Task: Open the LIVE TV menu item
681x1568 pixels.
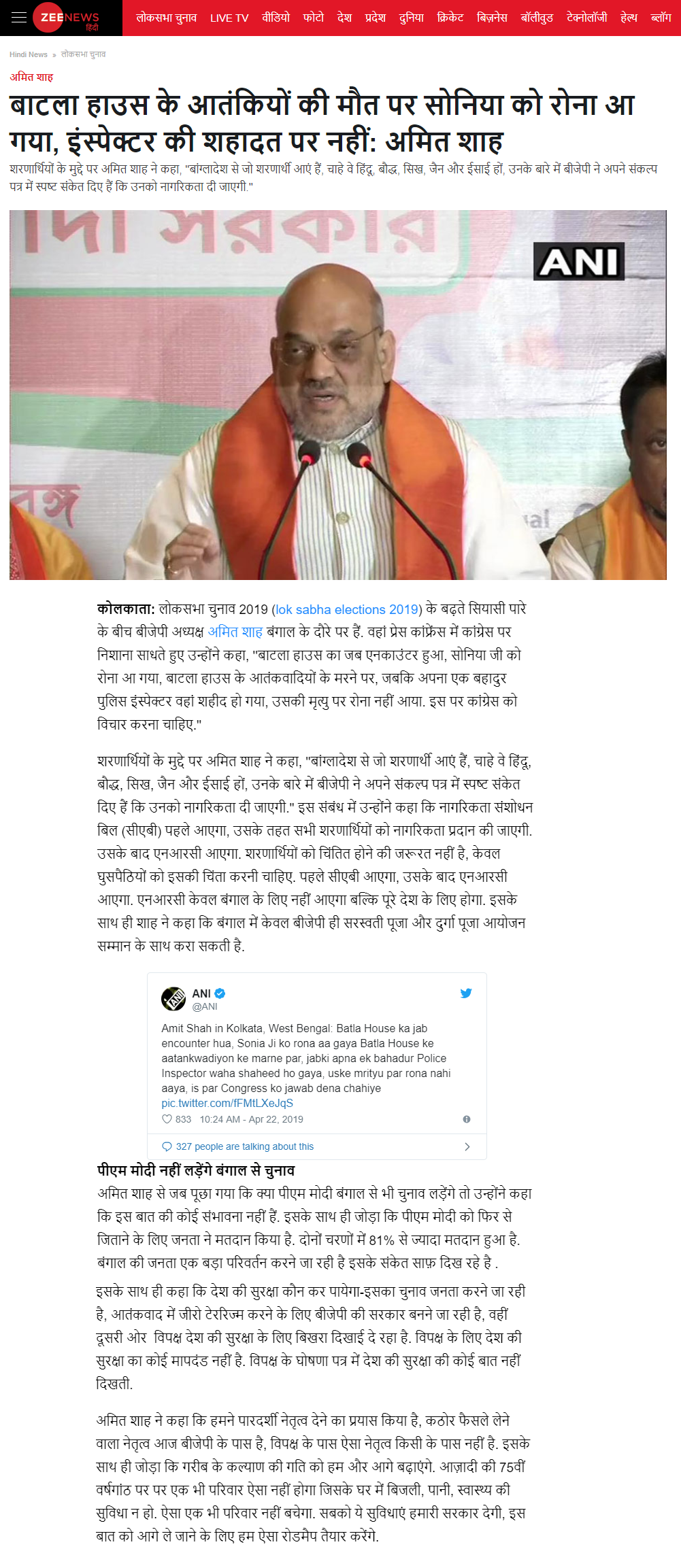Action: click(229, 18)
